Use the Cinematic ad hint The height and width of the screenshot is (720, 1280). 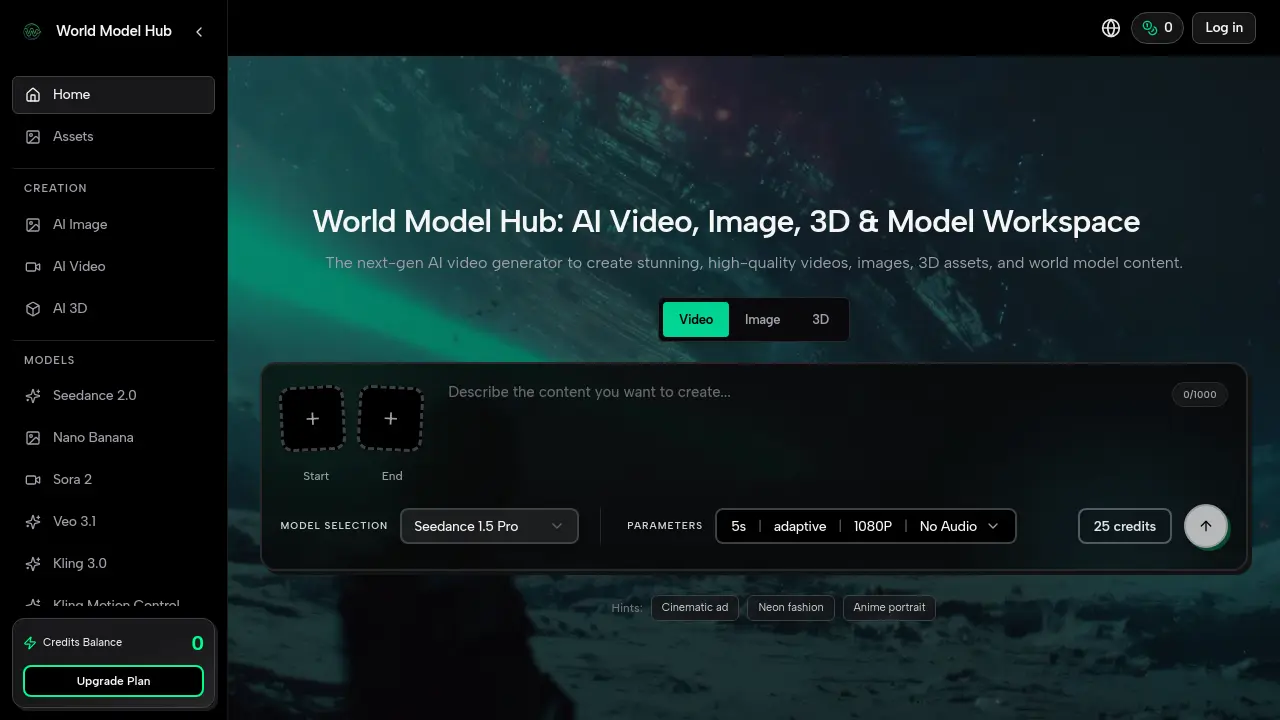click(695, 608)
